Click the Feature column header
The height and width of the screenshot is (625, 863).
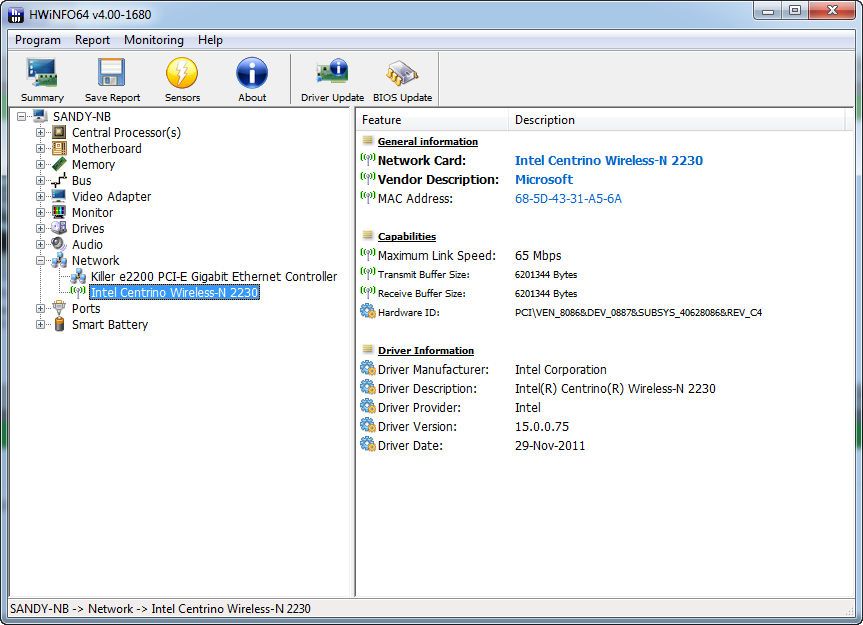[x=382, y=120]
